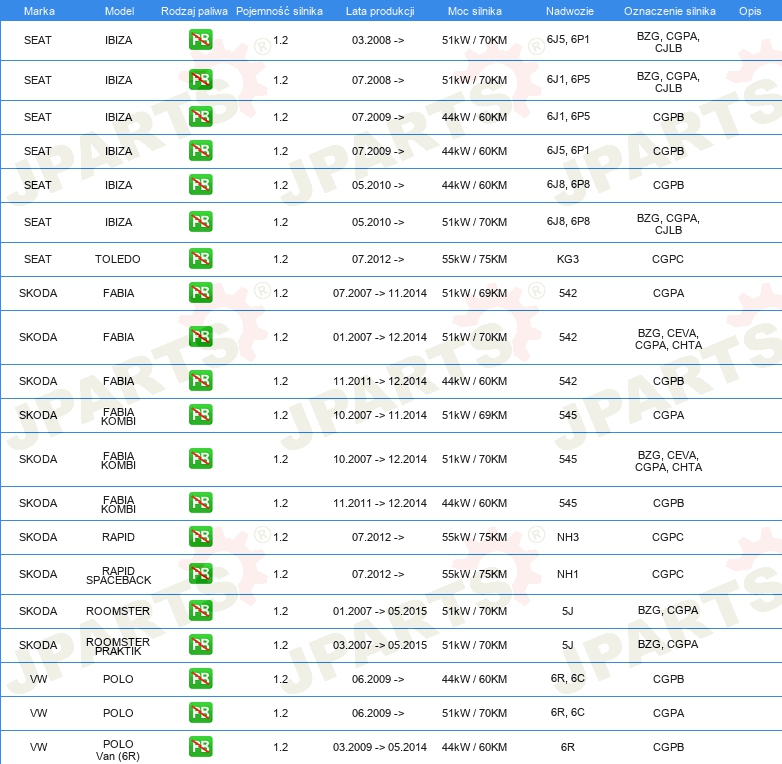Click engine size 1.2 in RAPID SPACEBACK row
This screenshot has width=782, height=764.
tap(280, 574)
